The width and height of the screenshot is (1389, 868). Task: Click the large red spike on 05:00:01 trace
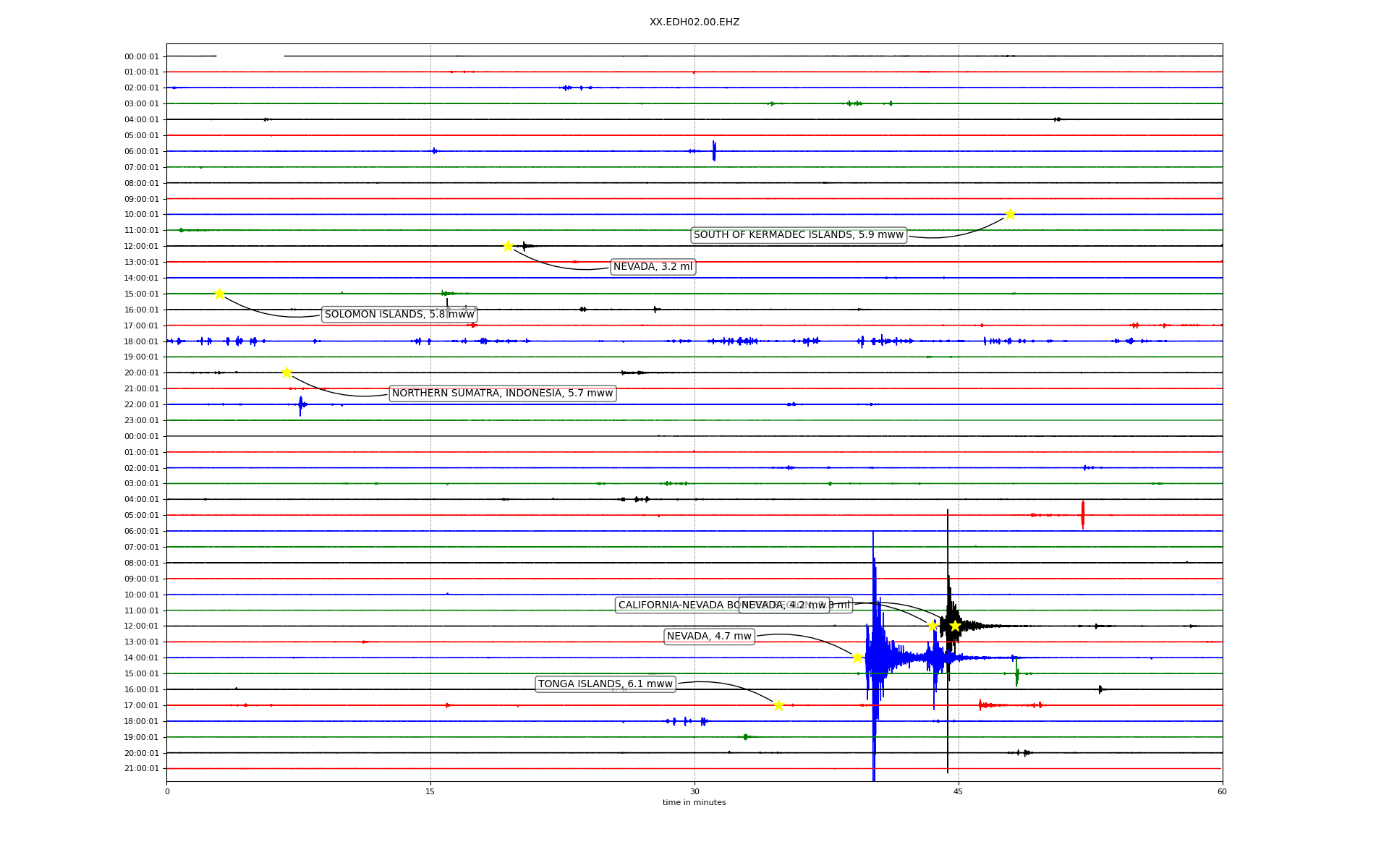coord(1082,514)
